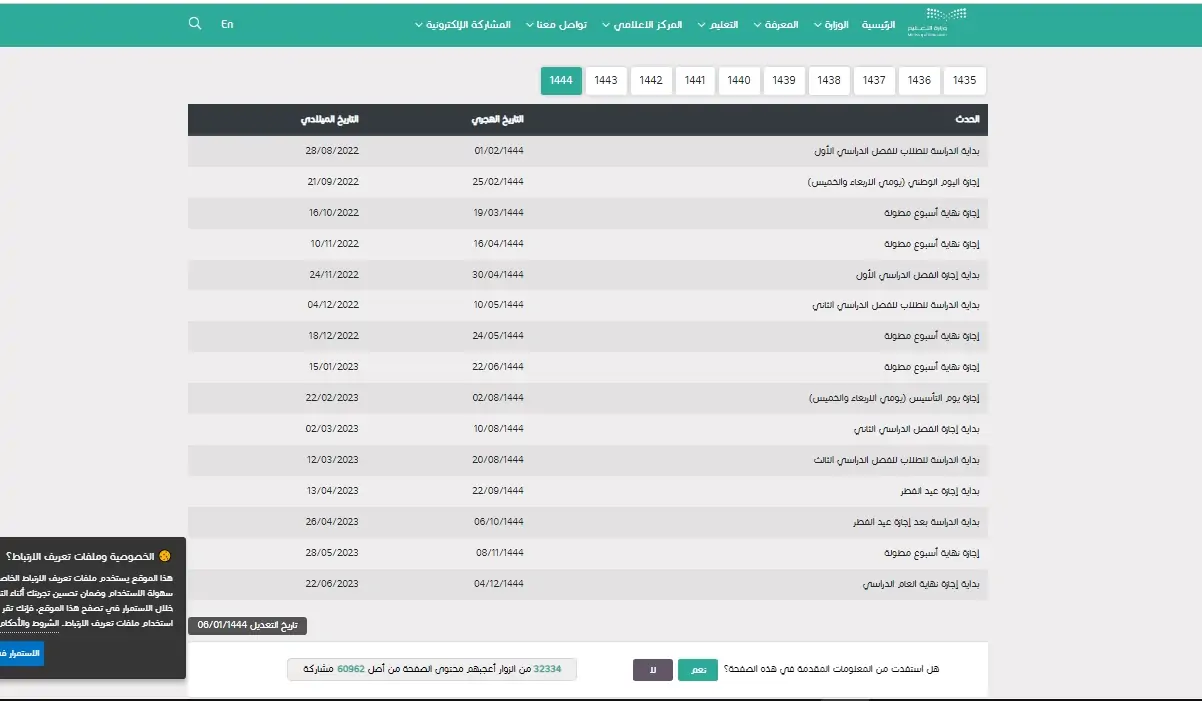Expand the الوزارة menu
This screenshot has height=701, width=1202.
[831, 24]
